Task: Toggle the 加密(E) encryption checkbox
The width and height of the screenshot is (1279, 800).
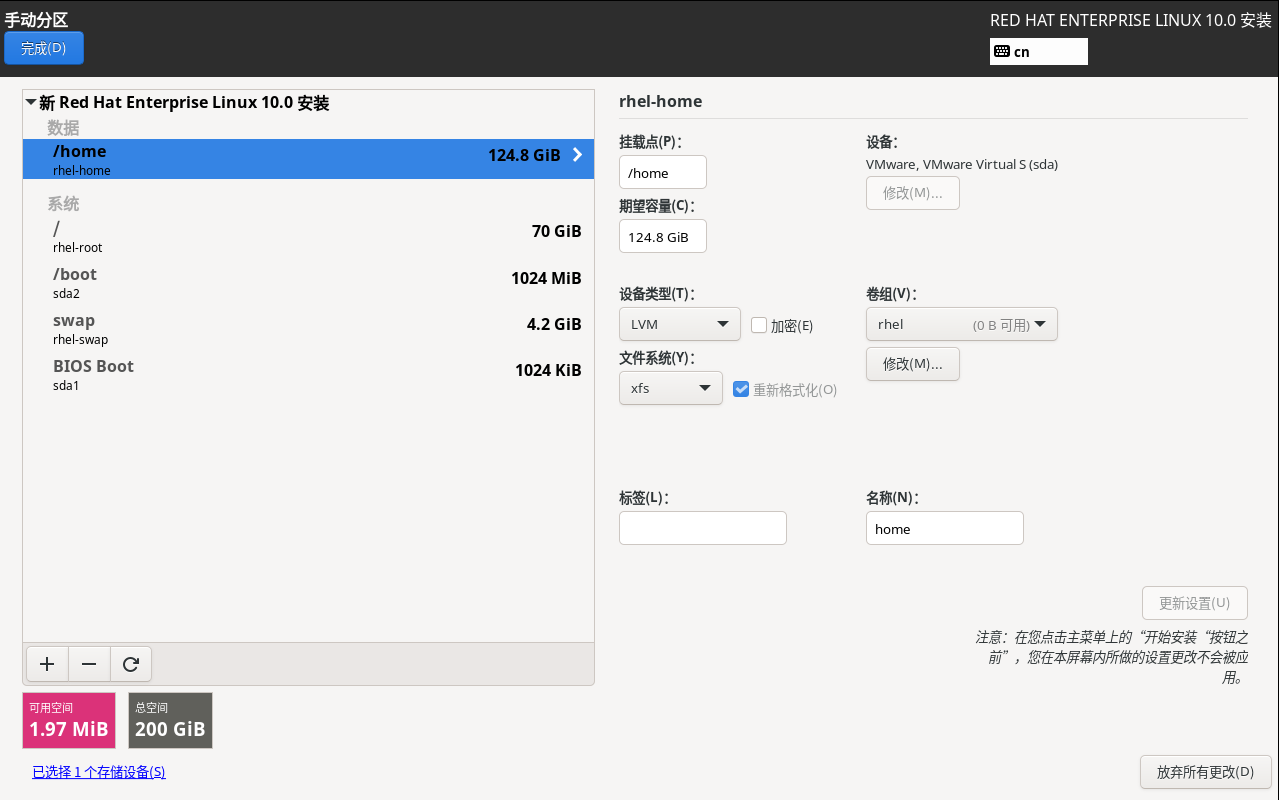Action: [759, 325]
